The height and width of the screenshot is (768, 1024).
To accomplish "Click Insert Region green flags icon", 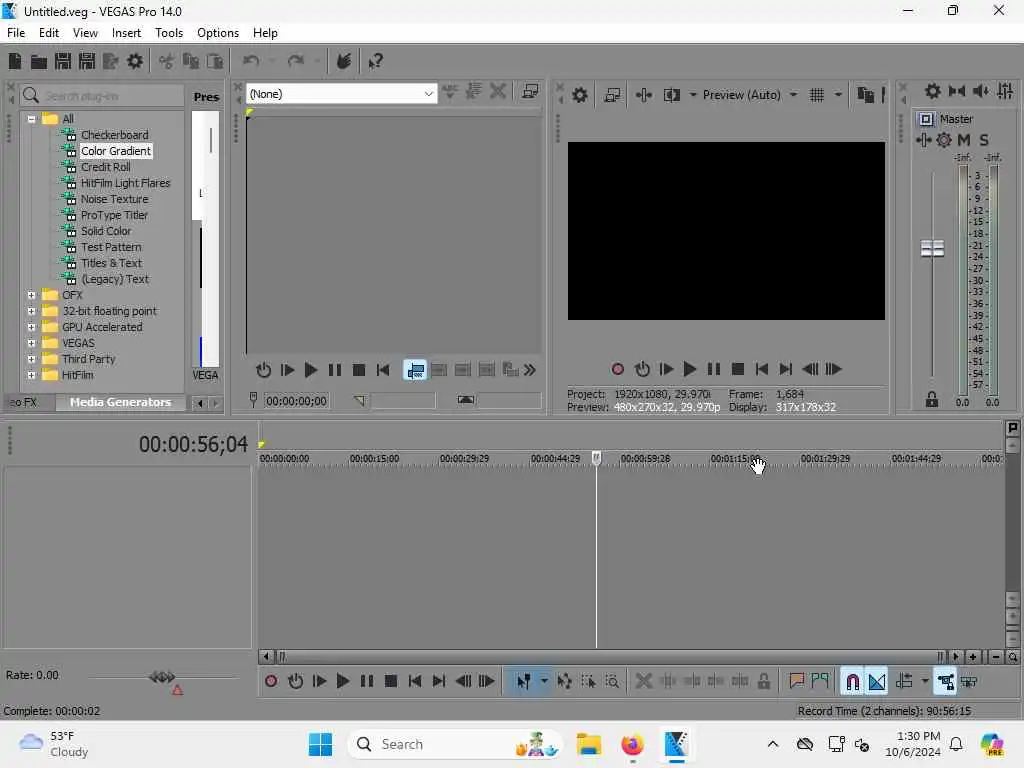I will 820,682.
